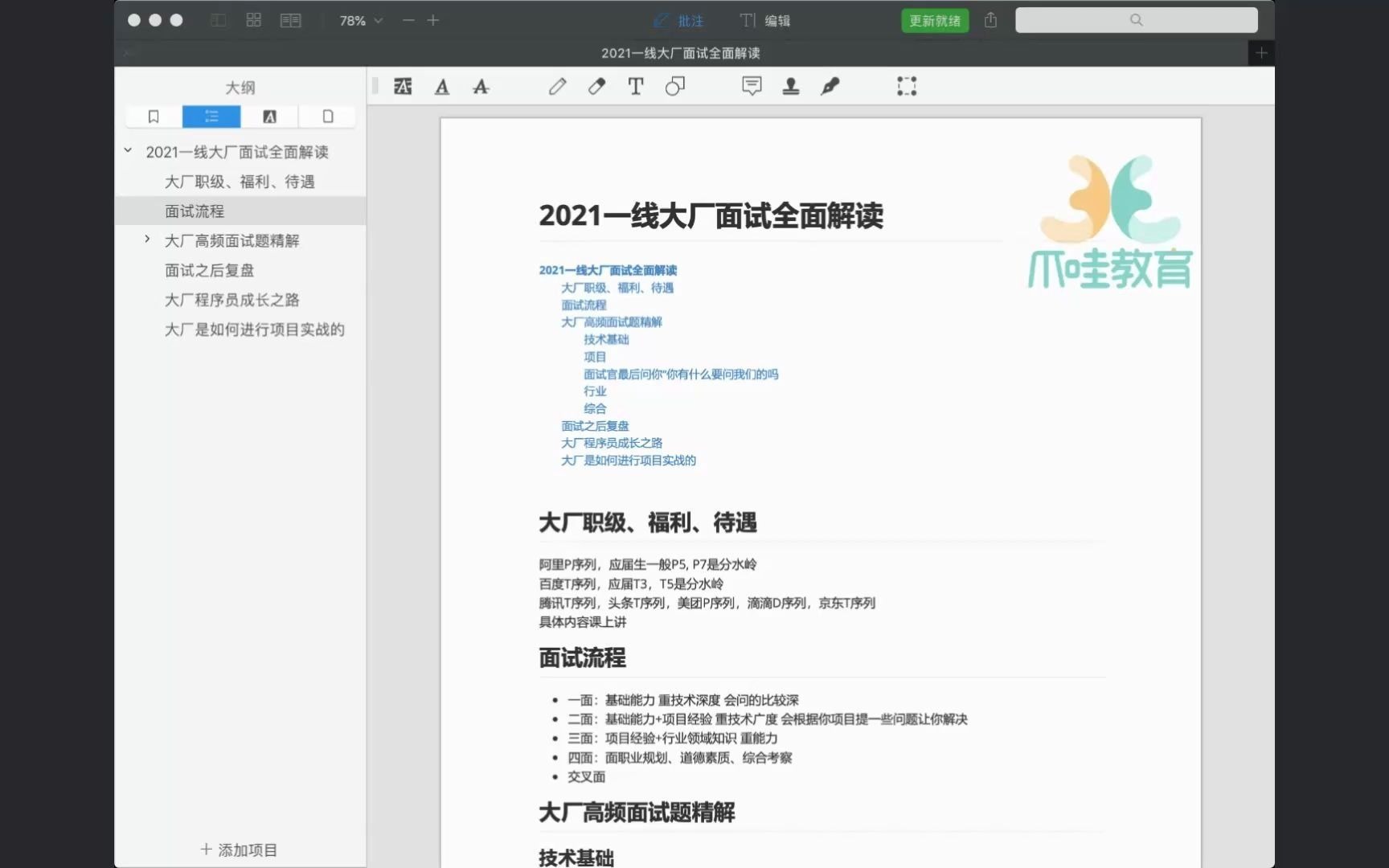Go to outline item 大厂职级、福利、待遇
The height and width of the screenshot is (868, 1389).
tap(240, 182)
